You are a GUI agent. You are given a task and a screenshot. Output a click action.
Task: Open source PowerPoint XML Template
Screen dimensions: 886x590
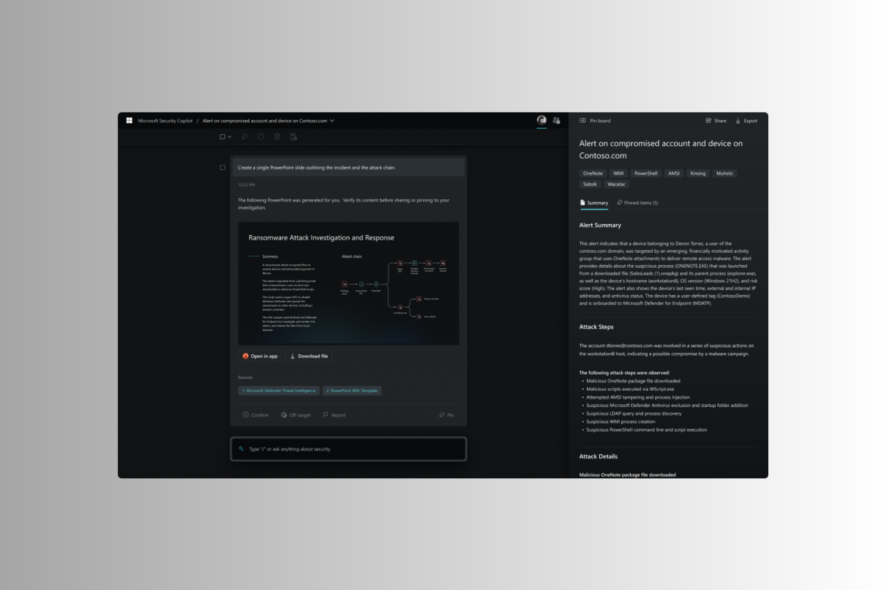[x=352, y=391]
